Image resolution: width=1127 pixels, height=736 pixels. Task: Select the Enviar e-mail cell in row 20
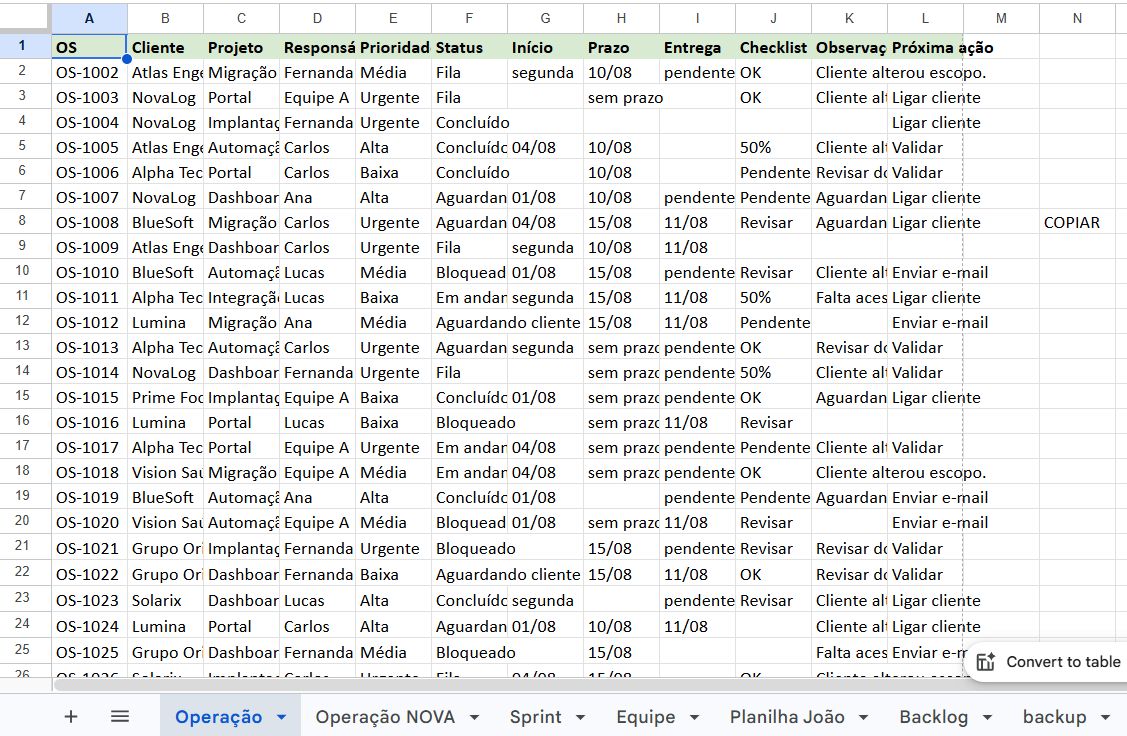coord(926,523)
